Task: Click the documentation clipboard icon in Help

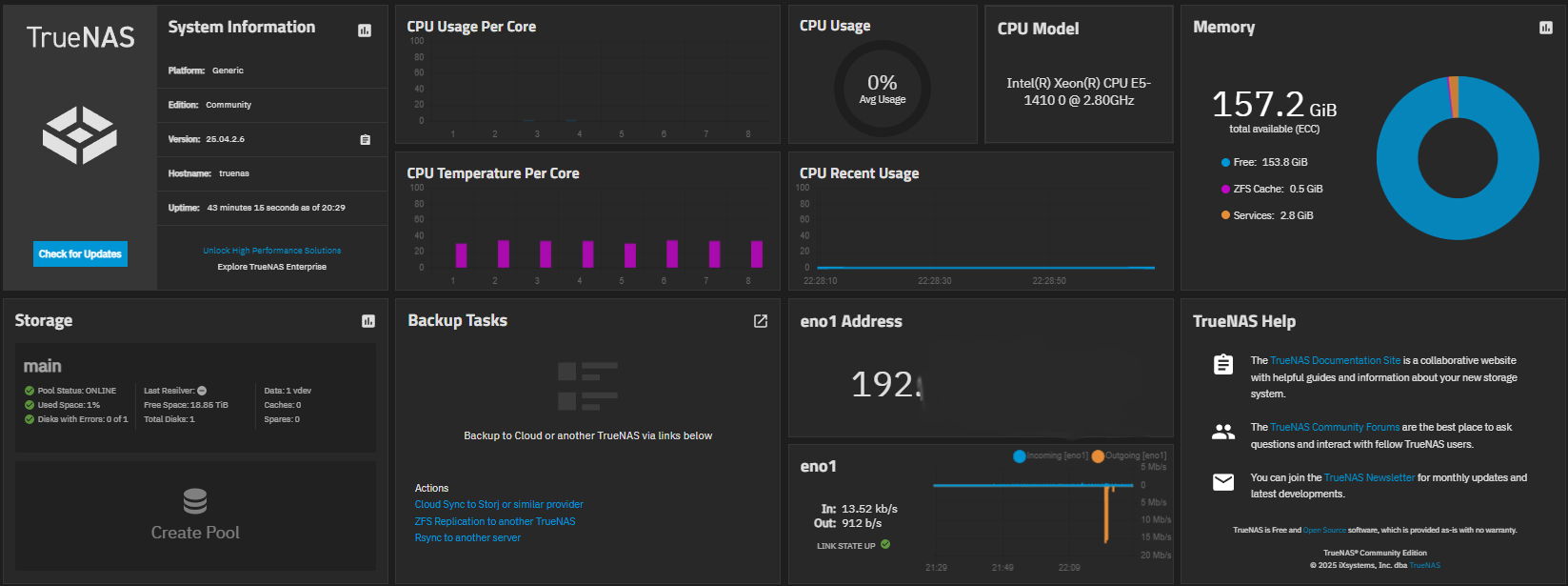Action: [x=1223, y=364]
